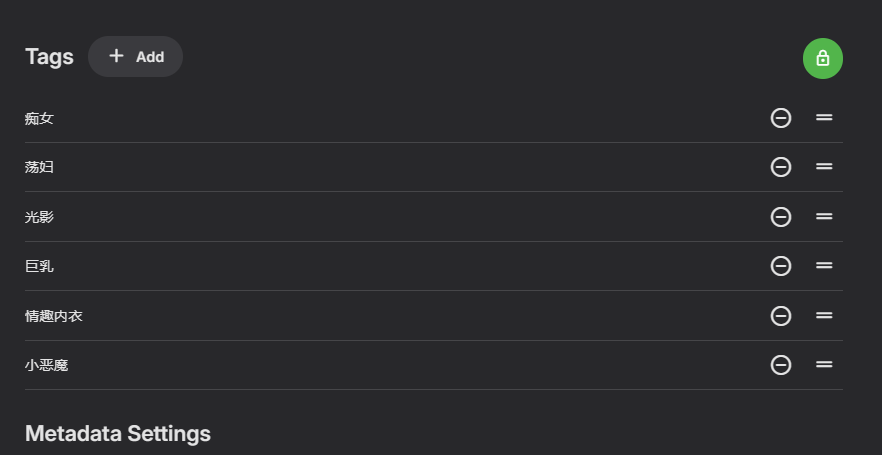The image size is (882, 455).
Task: Select the 巨乳 tag name
Action: pos(39,266)
